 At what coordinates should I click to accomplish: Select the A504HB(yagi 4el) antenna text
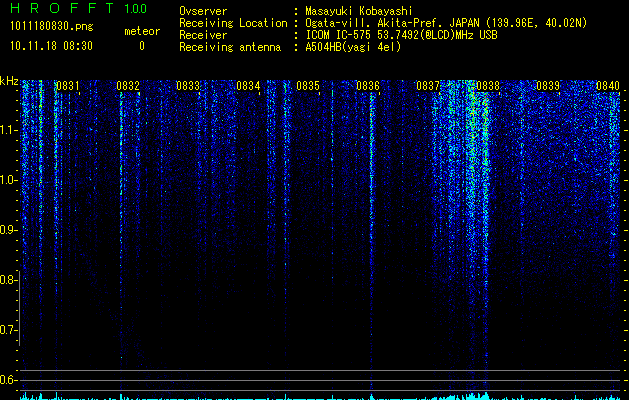pyautogui.click(x=353, y=47)
